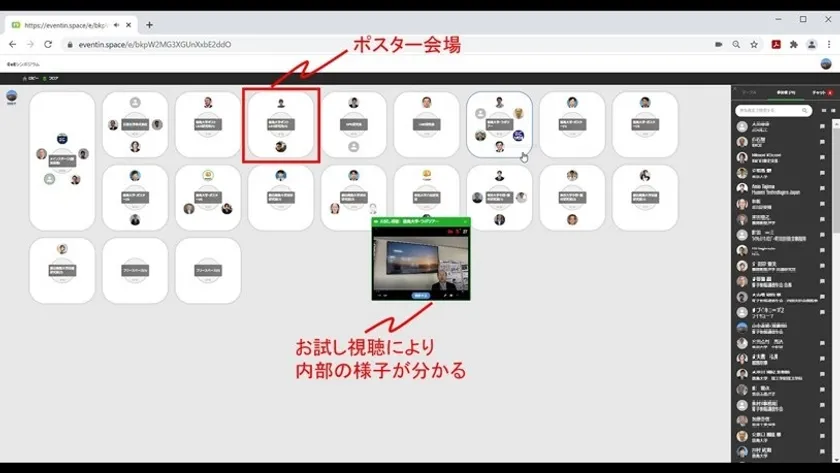The width and height of the screenshot is (840, 473).
Task: Click the magnifier icon in participant search
Action: point(805,110)
